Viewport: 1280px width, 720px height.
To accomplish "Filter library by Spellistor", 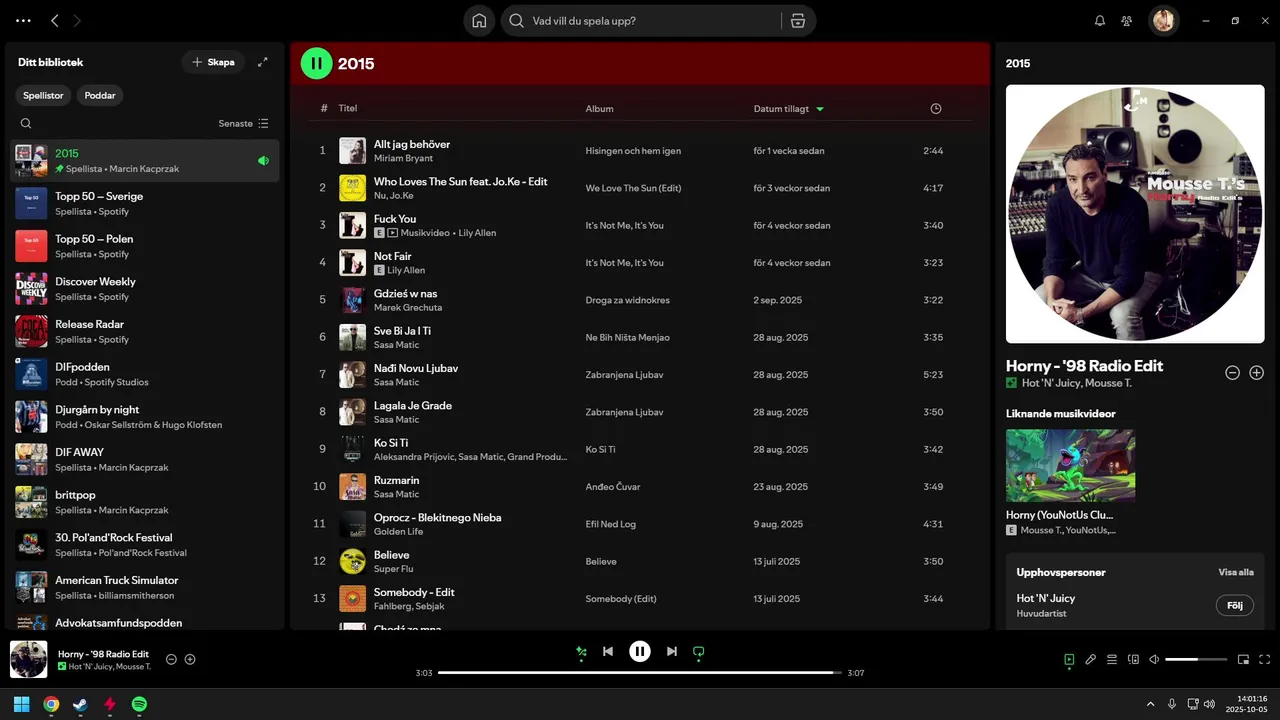I will (x=44, y=95).
